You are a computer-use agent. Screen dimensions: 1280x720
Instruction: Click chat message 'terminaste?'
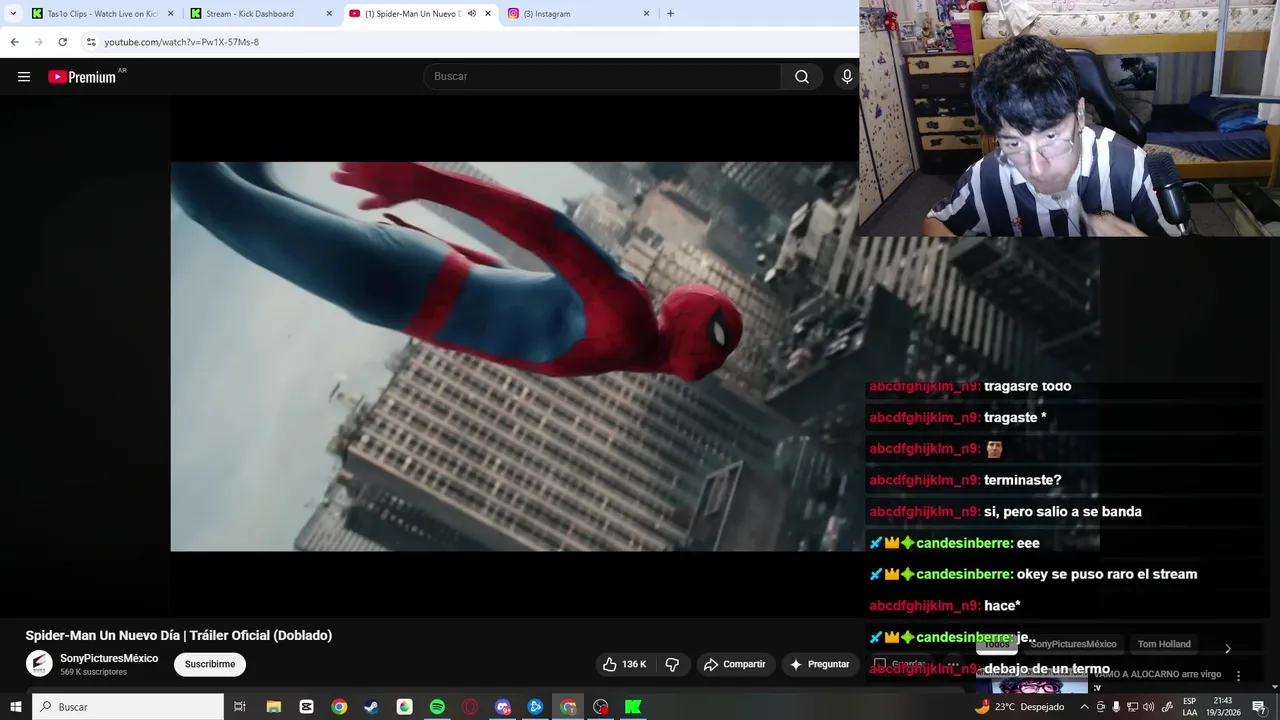click(x=1023, y=480)
